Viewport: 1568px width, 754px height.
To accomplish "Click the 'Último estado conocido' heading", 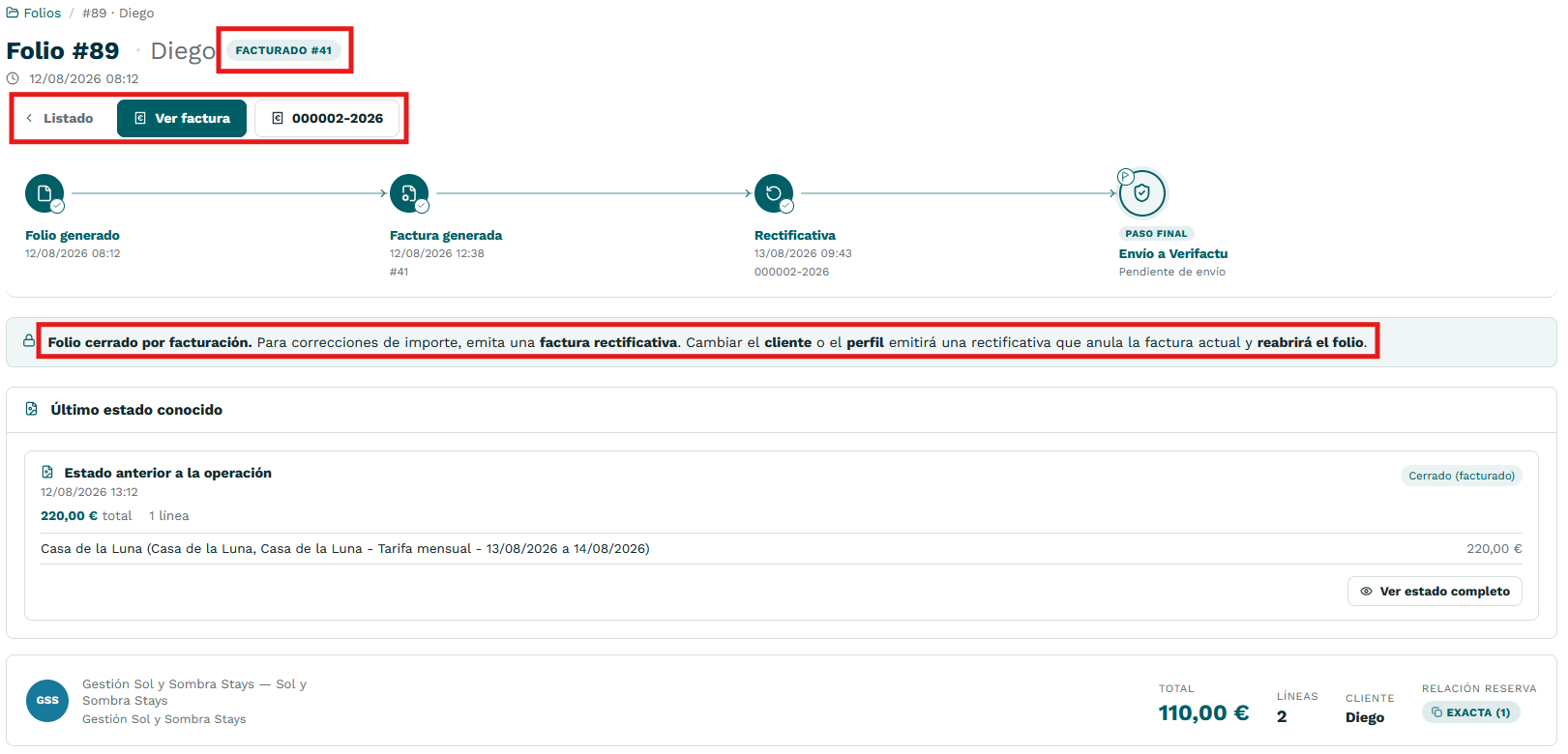I will tap(136, 410).
